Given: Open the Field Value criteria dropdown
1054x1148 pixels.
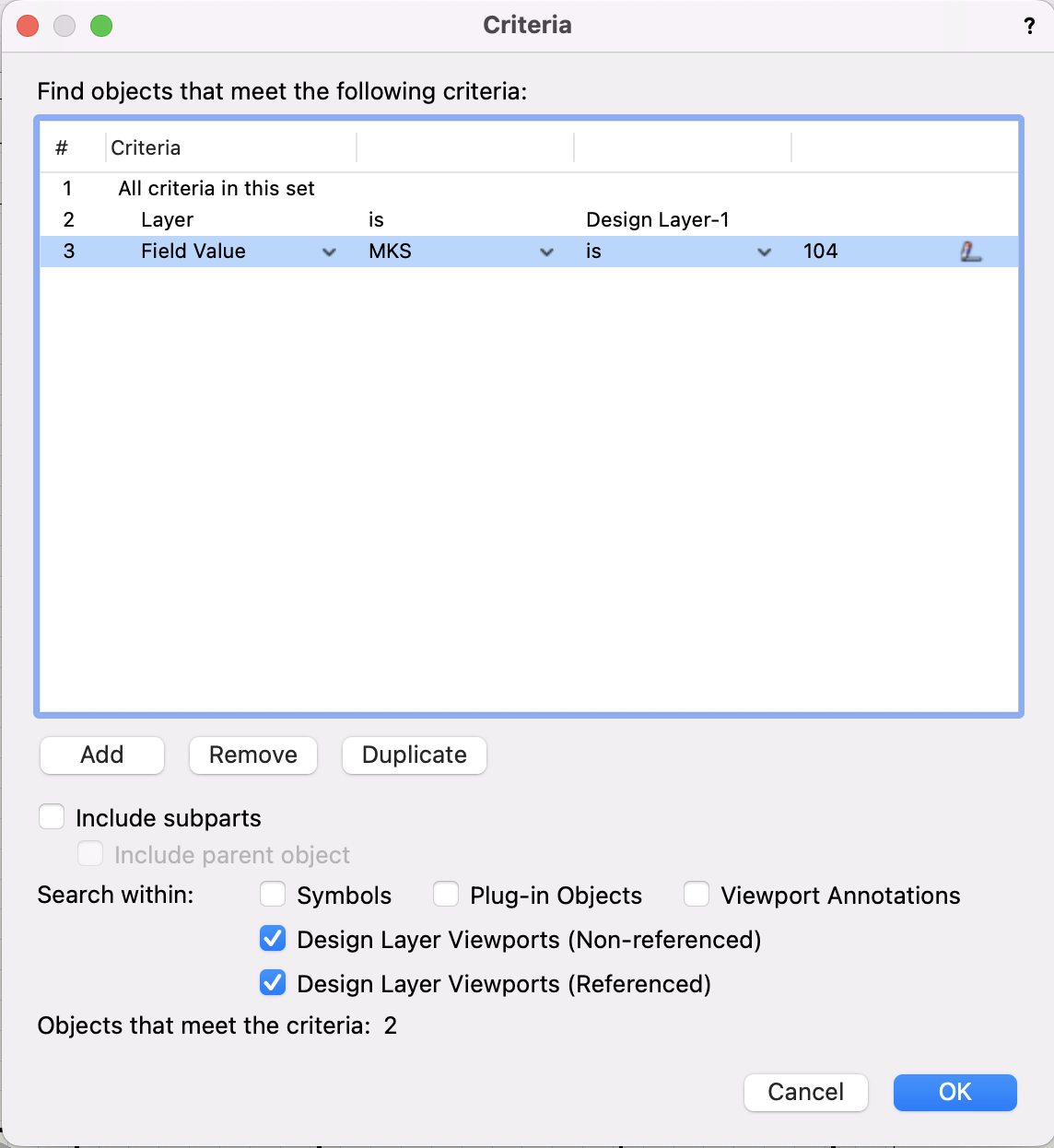Looking at the screenshot, I should coord(329,251).
